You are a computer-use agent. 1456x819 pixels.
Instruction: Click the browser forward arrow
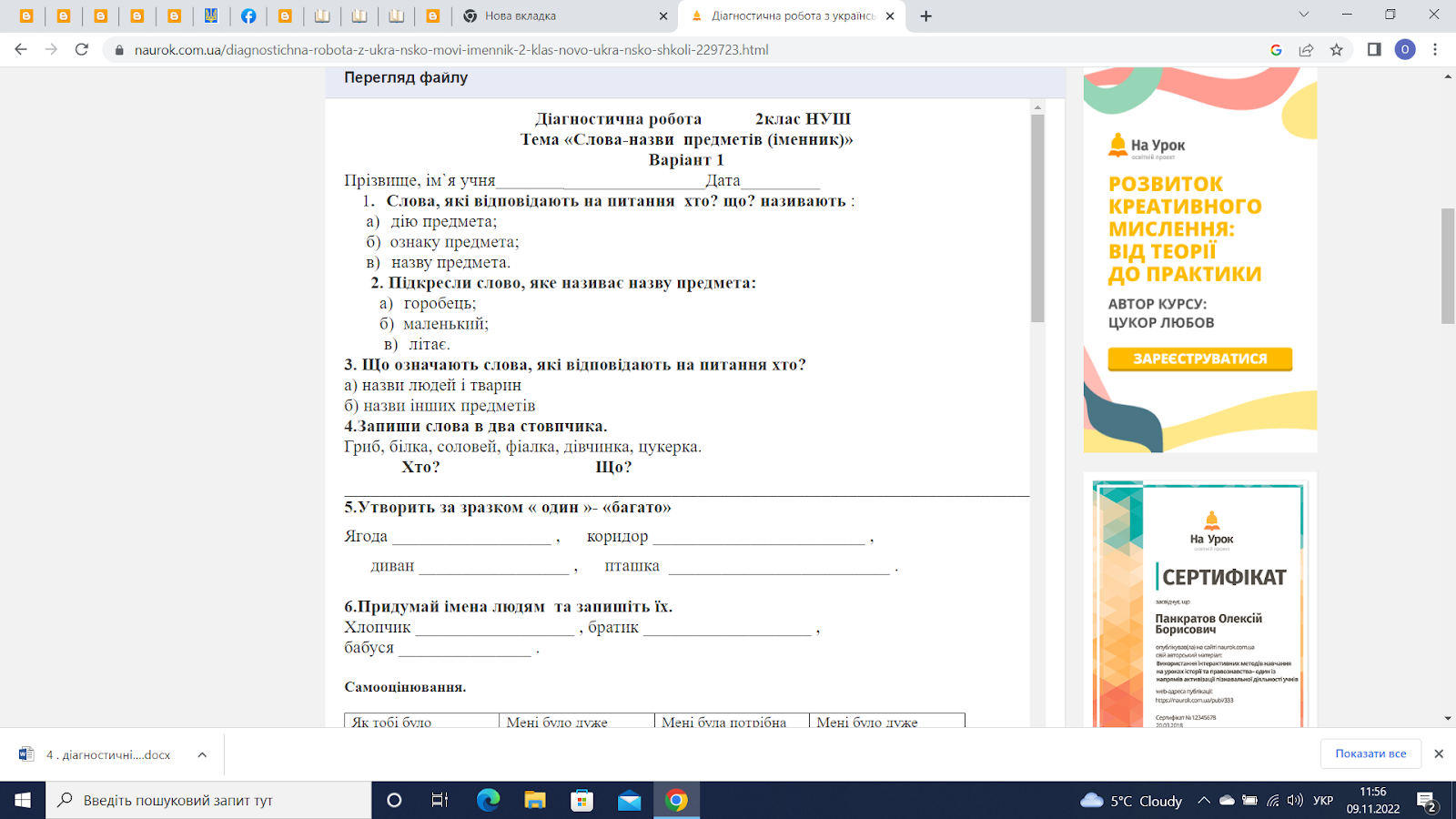pos(51,49)
